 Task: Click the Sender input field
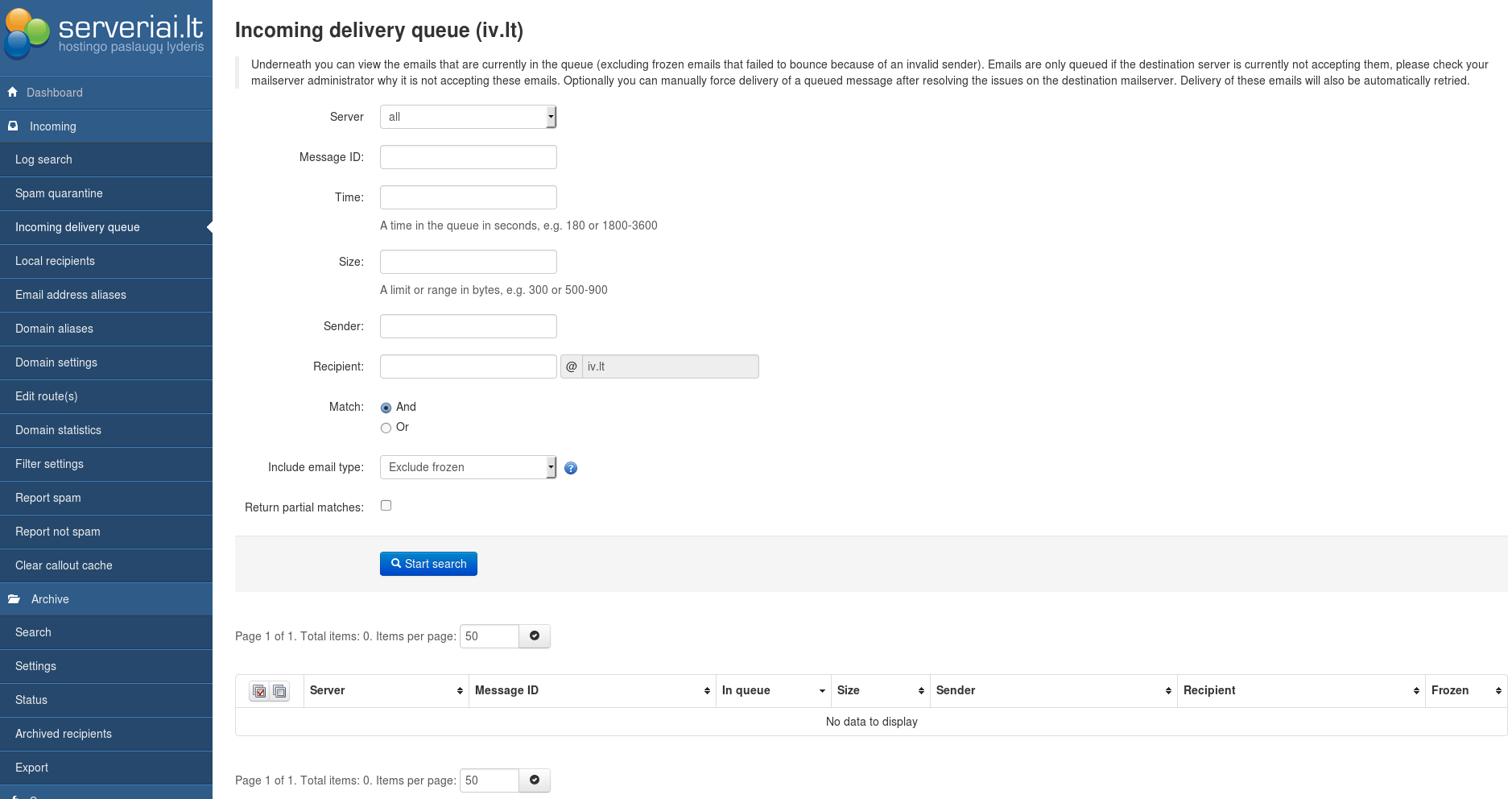click(x=468, y=326)
